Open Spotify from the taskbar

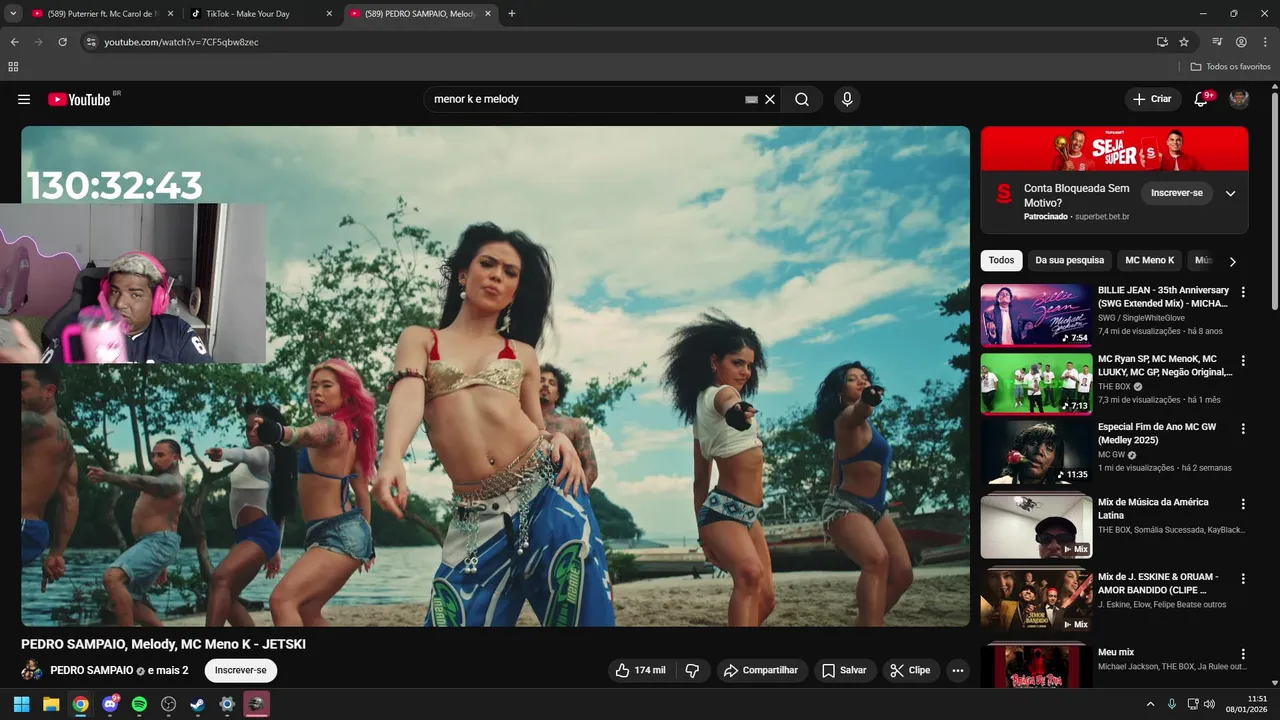[139, 704]
